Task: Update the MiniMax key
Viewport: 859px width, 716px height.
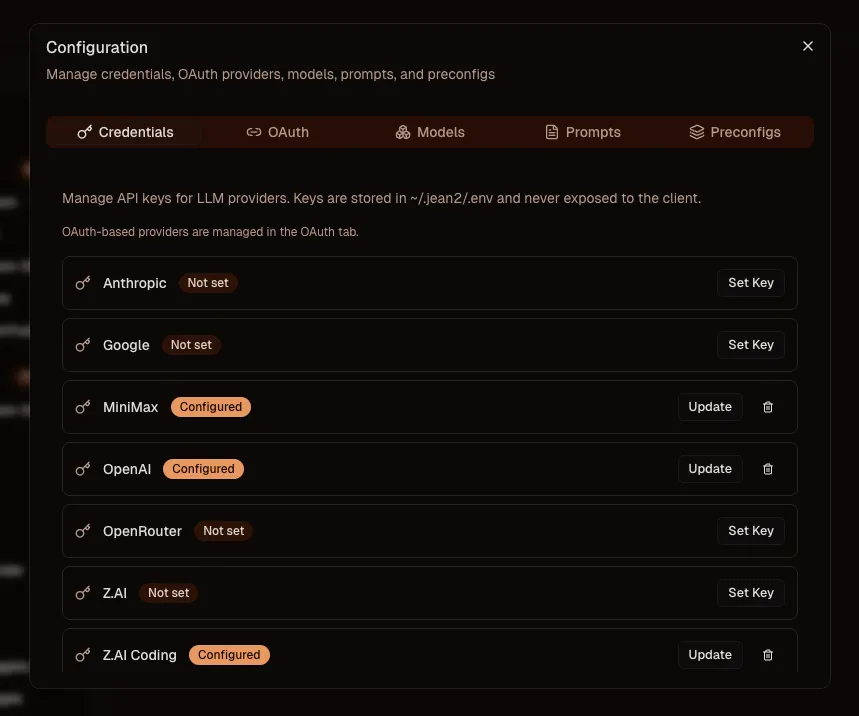Action: (710, 406)
